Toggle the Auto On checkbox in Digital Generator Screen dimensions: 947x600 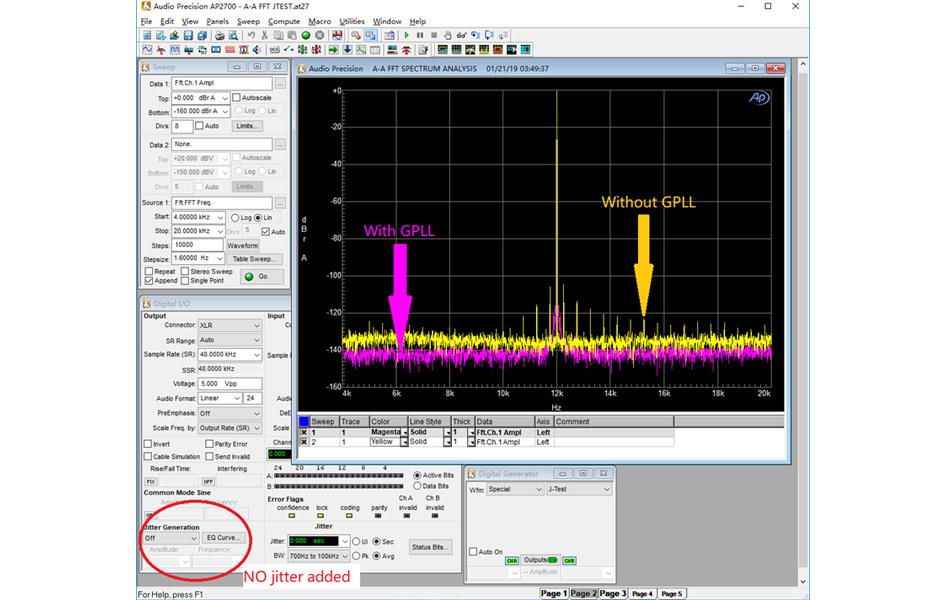click(x=473, y=552)
